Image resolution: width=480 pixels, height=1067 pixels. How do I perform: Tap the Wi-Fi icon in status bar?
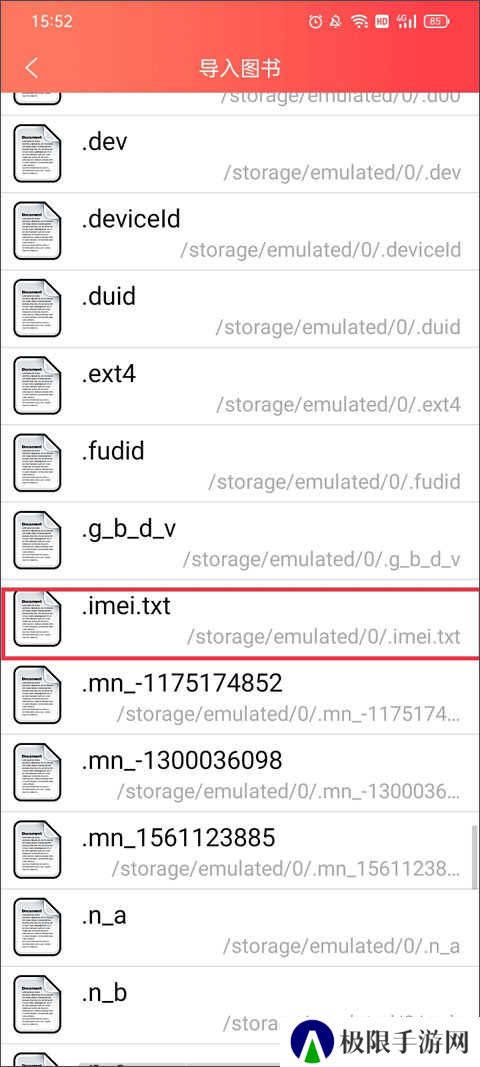(x=359, y=21)
